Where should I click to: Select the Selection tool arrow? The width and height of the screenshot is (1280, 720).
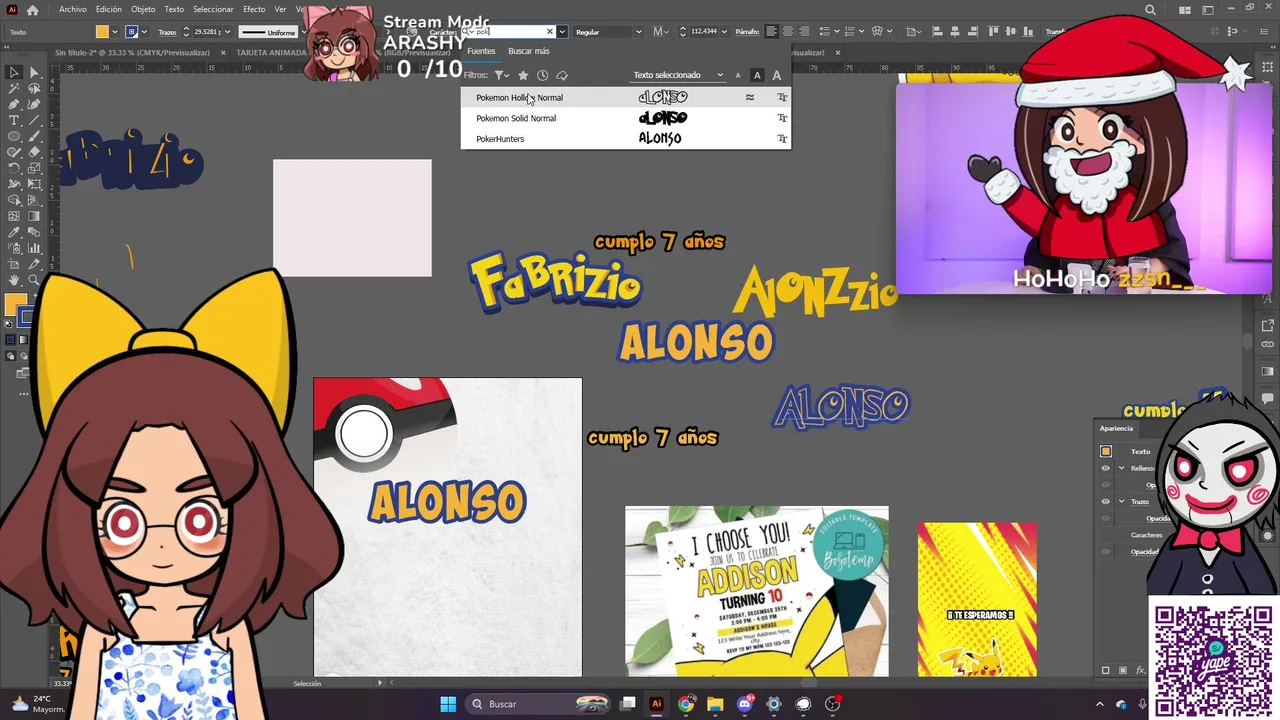[x=14, y=72]
